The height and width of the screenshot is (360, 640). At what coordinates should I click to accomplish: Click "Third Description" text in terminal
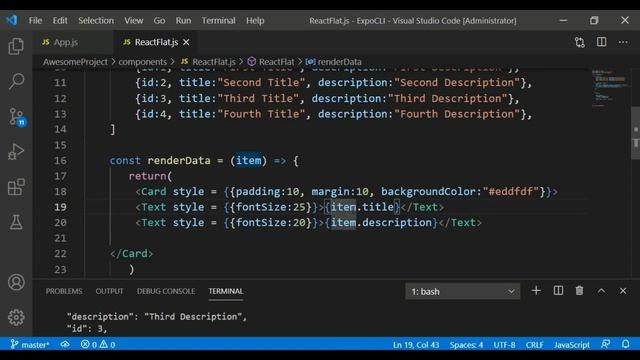pos(193,316)
